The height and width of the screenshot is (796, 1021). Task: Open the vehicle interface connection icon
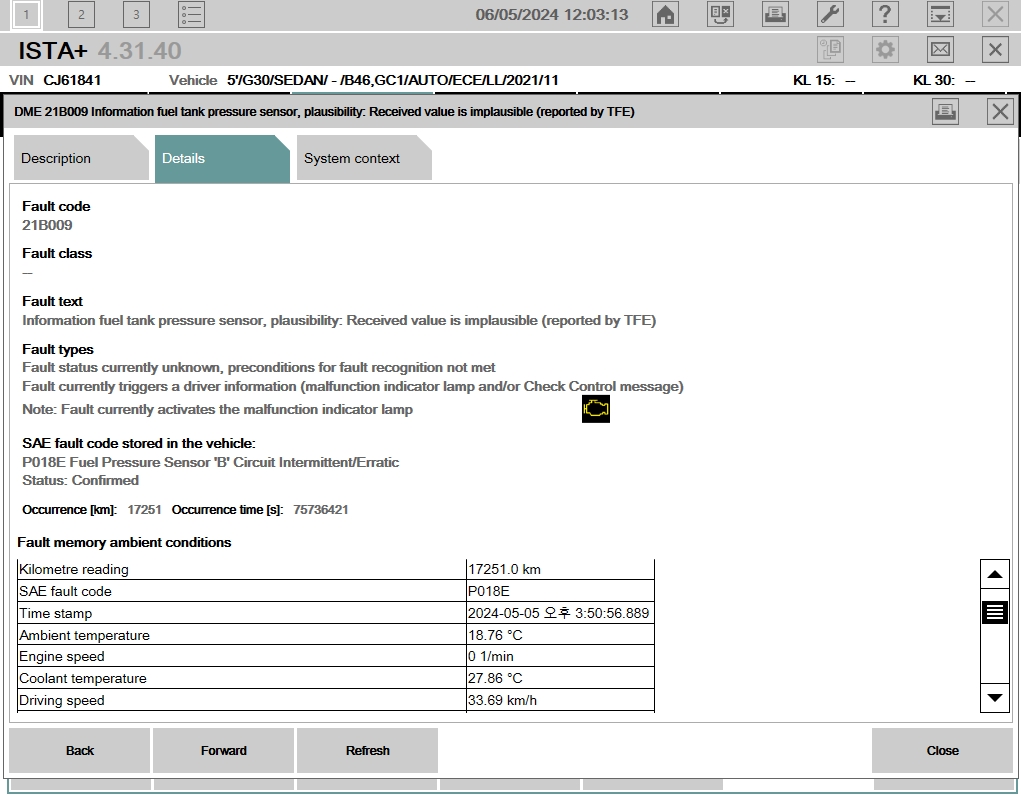coord(720,14)
